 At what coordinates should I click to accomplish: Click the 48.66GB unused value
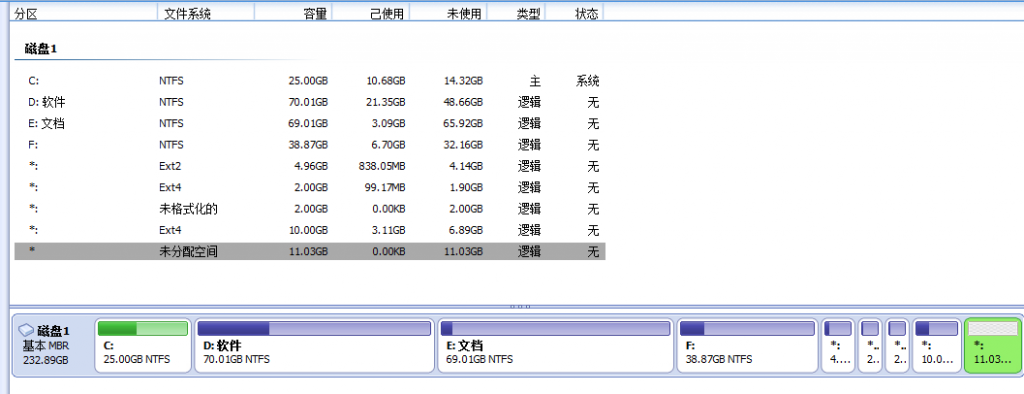pos(462,103)
